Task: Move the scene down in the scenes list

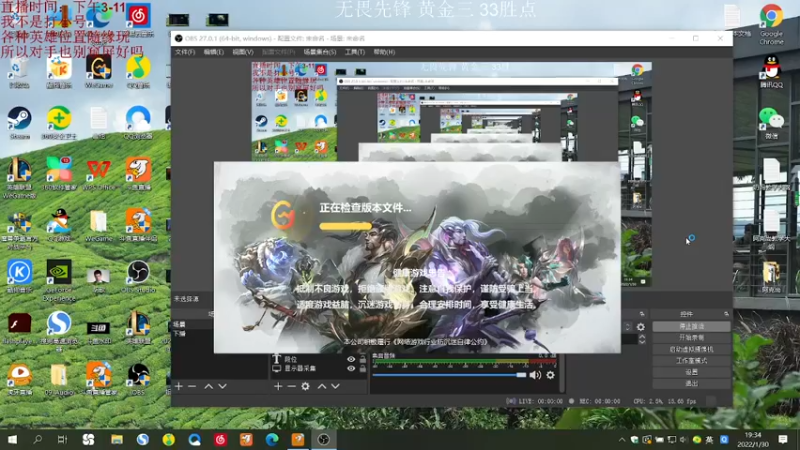Action: pyautogui.click(x=222, y=386)
